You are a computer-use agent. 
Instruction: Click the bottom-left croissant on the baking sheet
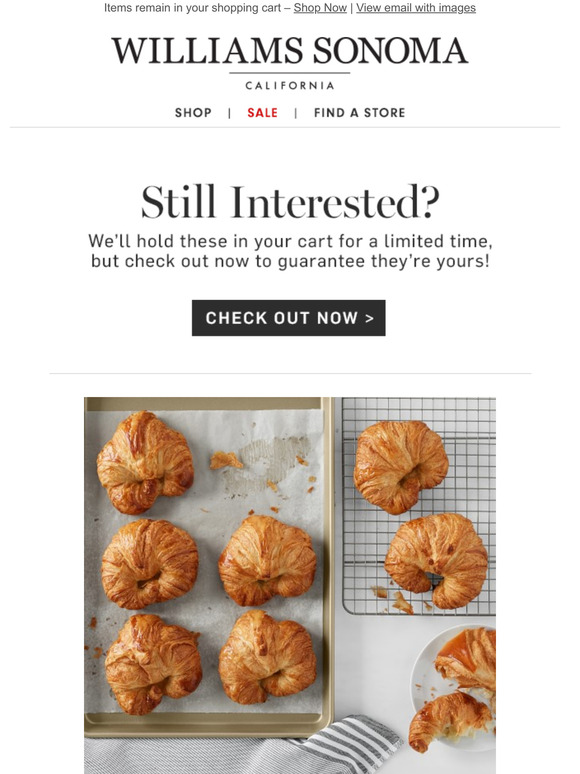(x=154, y=664)
